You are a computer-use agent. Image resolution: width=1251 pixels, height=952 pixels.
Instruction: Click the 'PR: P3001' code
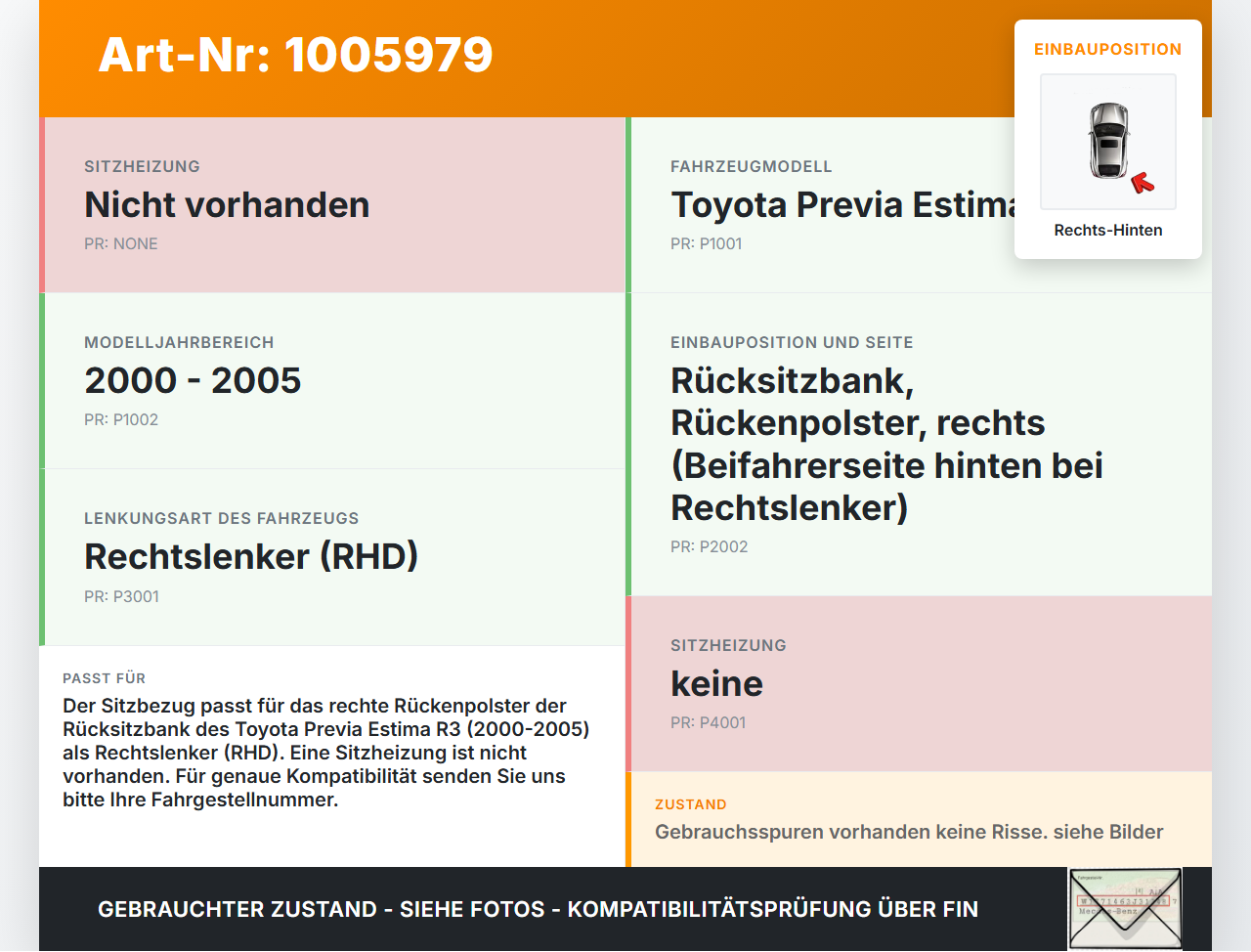(121, 596)
